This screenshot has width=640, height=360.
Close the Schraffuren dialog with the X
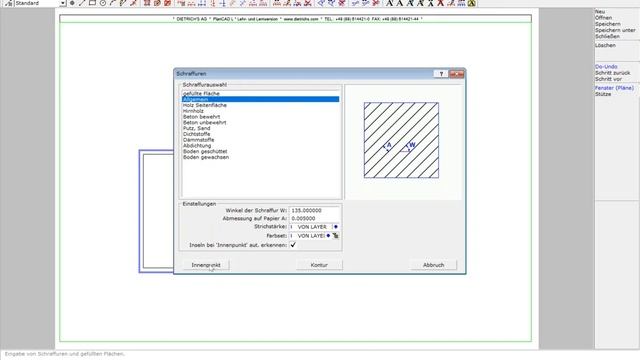(x=456, y=73)
